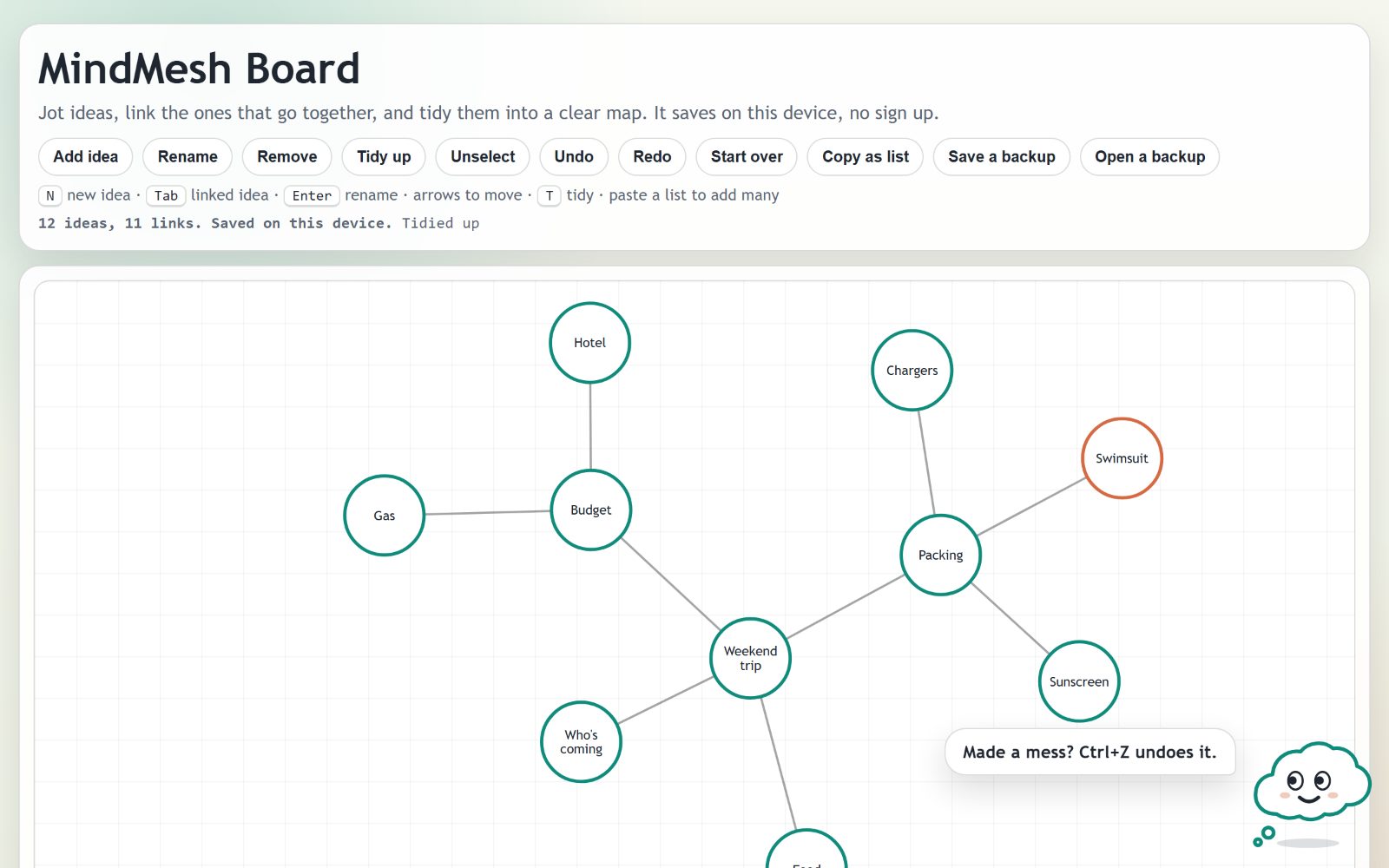Open a backup file
This screenshot has width=1389, height=868.
(1149, 157)
